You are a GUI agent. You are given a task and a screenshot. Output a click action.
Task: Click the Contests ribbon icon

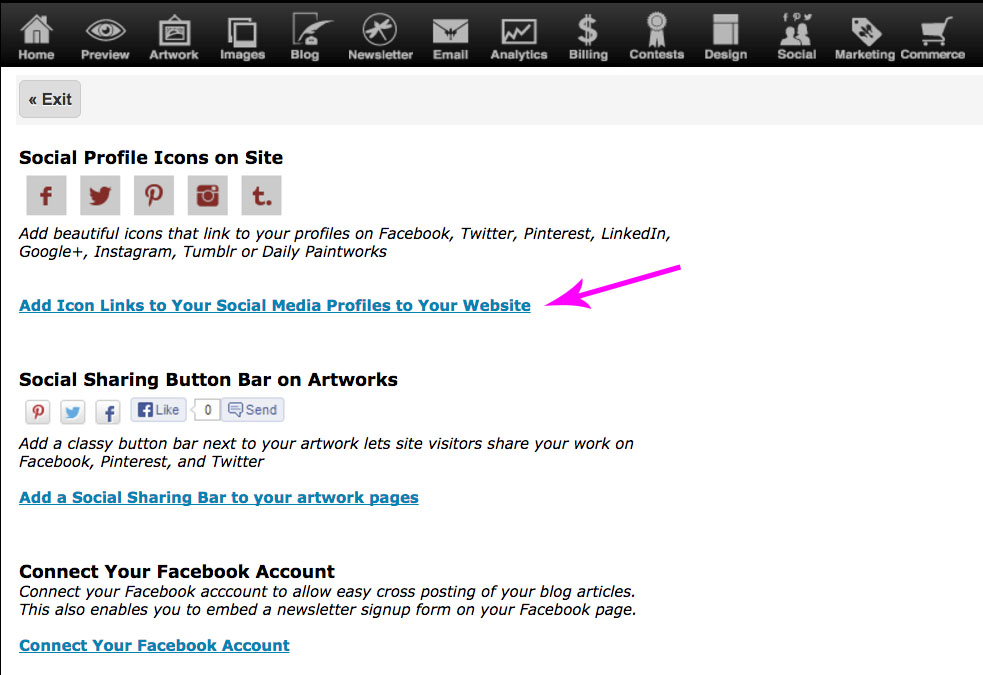656,30
